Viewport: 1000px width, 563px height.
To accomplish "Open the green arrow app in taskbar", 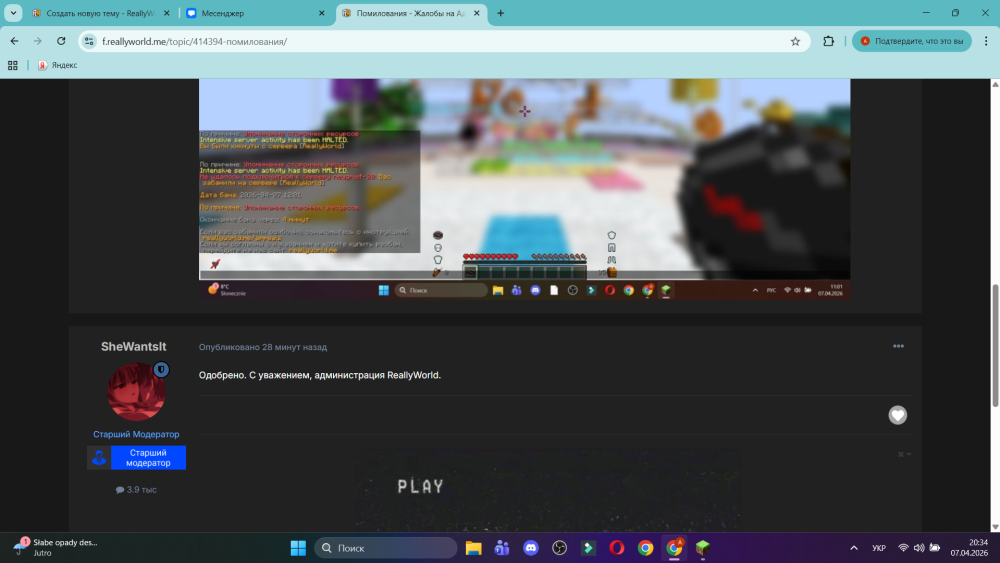I will click(588, 548).
